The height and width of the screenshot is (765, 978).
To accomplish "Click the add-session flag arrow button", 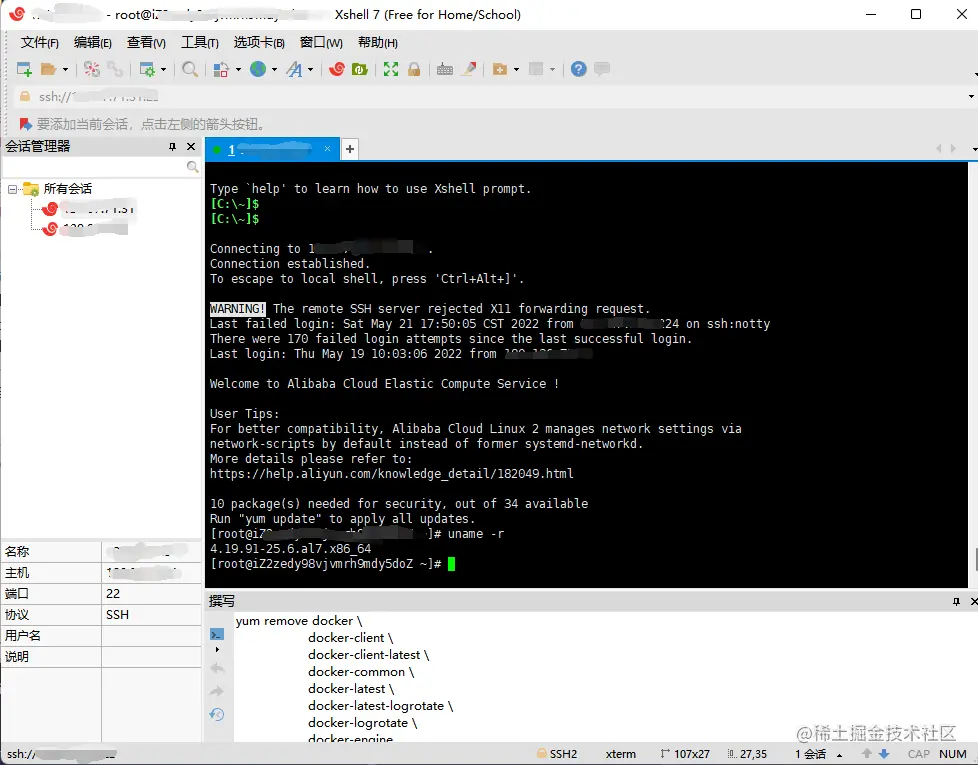I will point(26,124).
